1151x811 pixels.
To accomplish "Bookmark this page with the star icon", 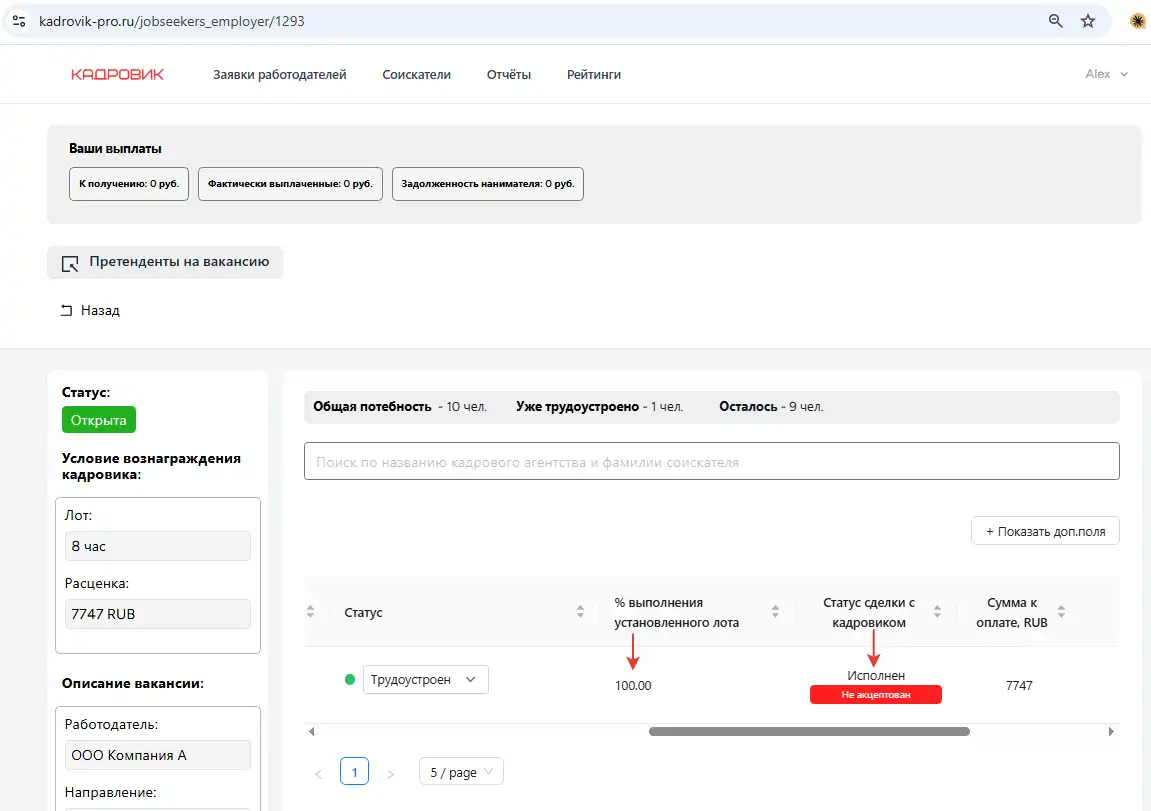I will pyautogui.click(x=1088, y=21).
